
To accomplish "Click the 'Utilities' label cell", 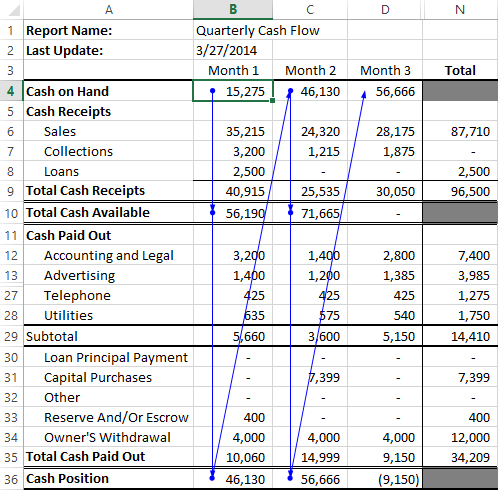I will coord(108,315).
